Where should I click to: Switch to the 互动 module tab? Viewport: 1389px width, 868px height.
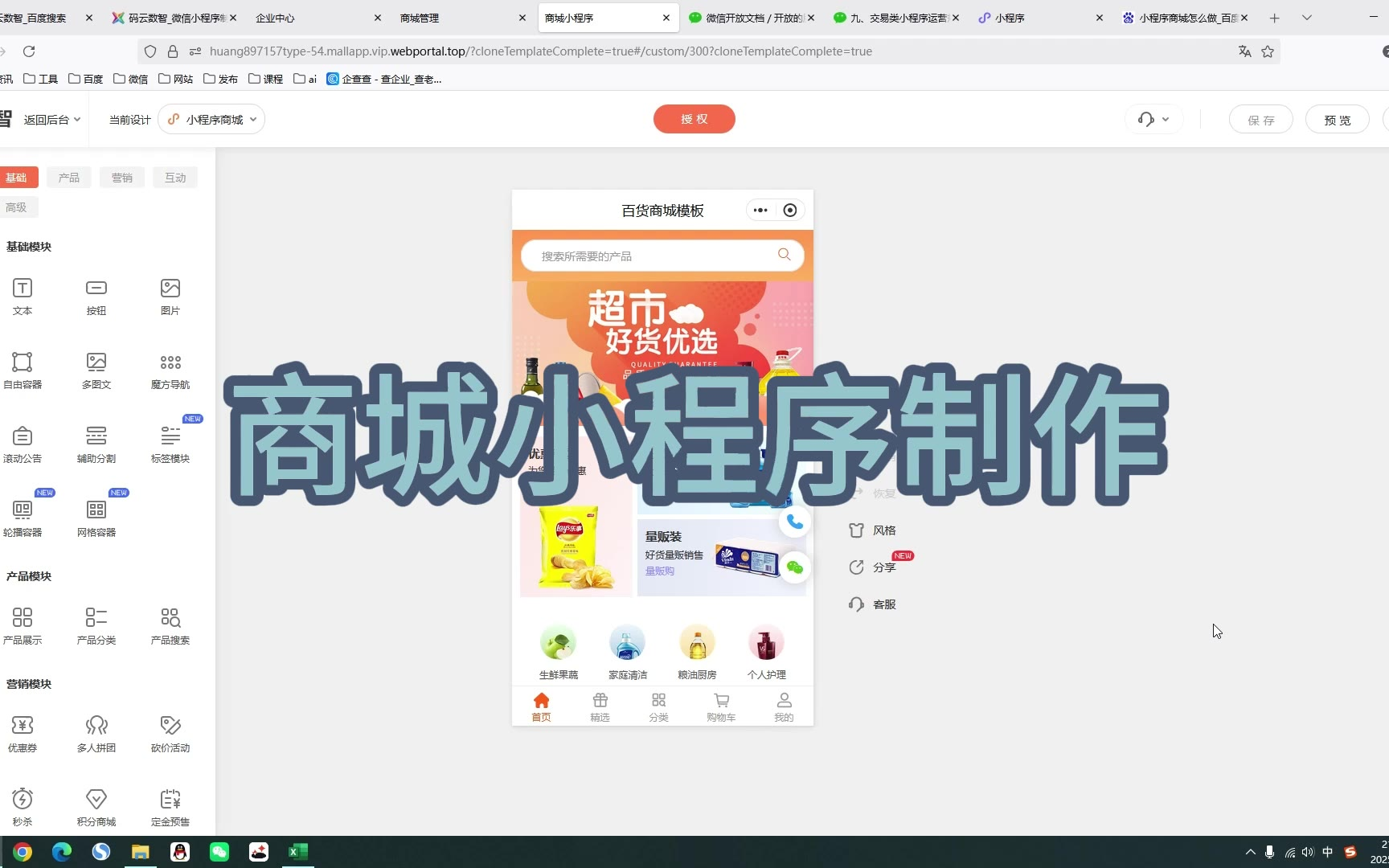click(x=175, y=178)
